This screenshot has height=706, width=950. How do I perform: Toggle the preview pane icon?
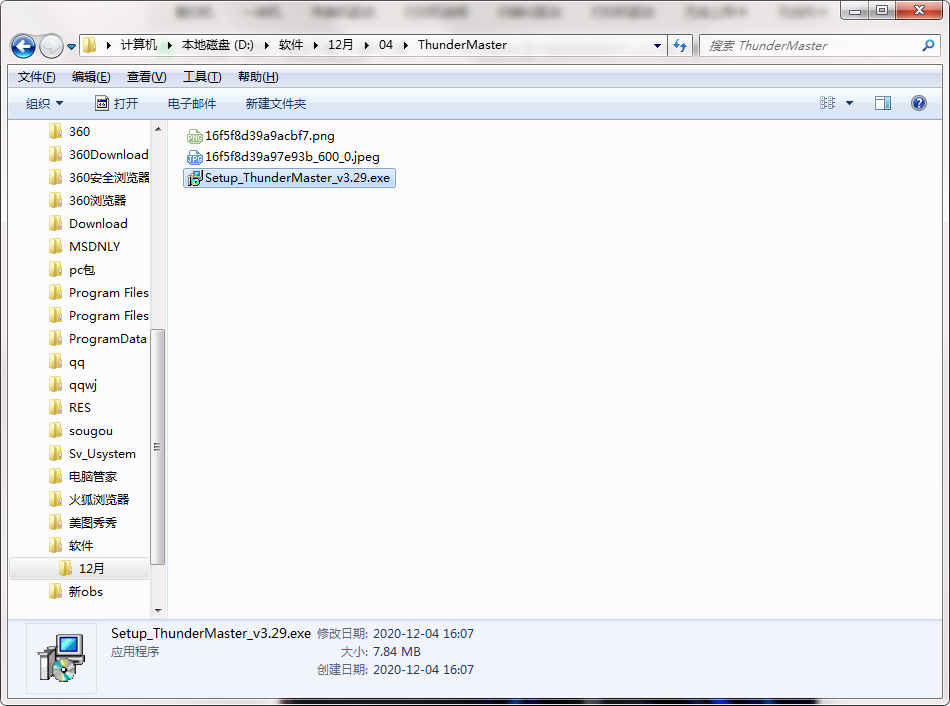click(x=883, y=104)
